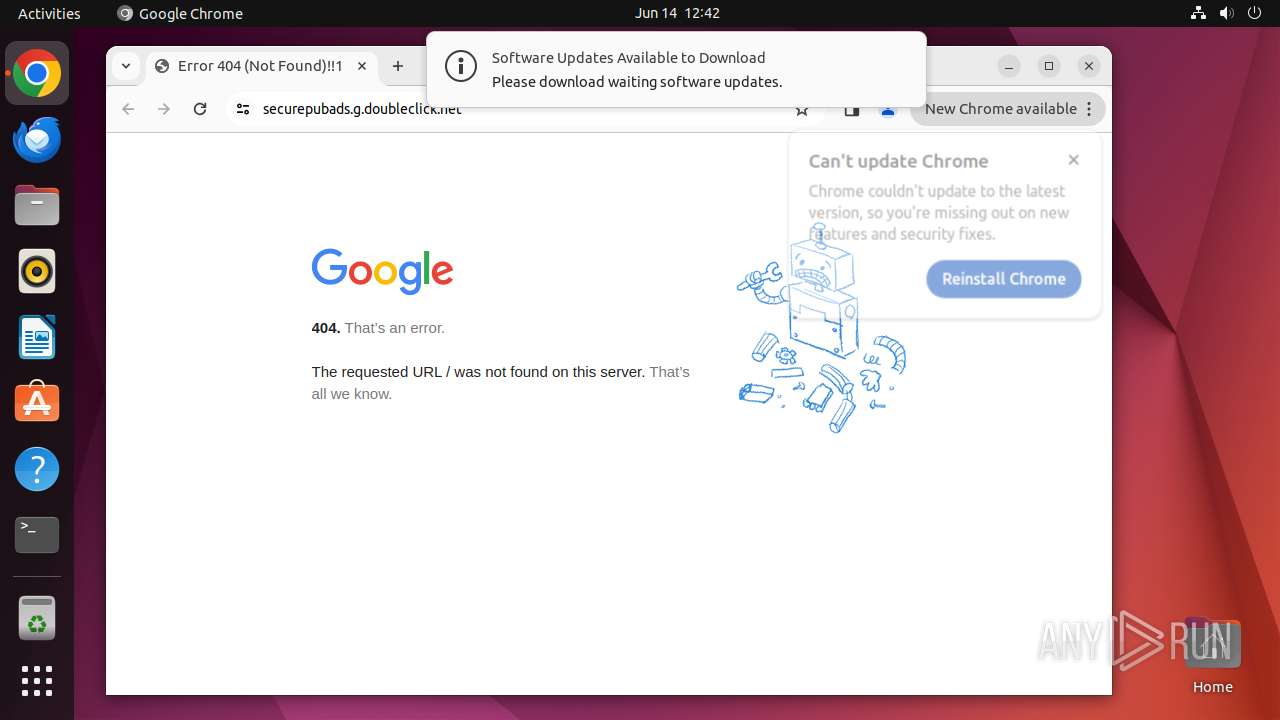1280x720 pixels.
Task: Expand the tab search dropdown
Action: click(125, 66)
